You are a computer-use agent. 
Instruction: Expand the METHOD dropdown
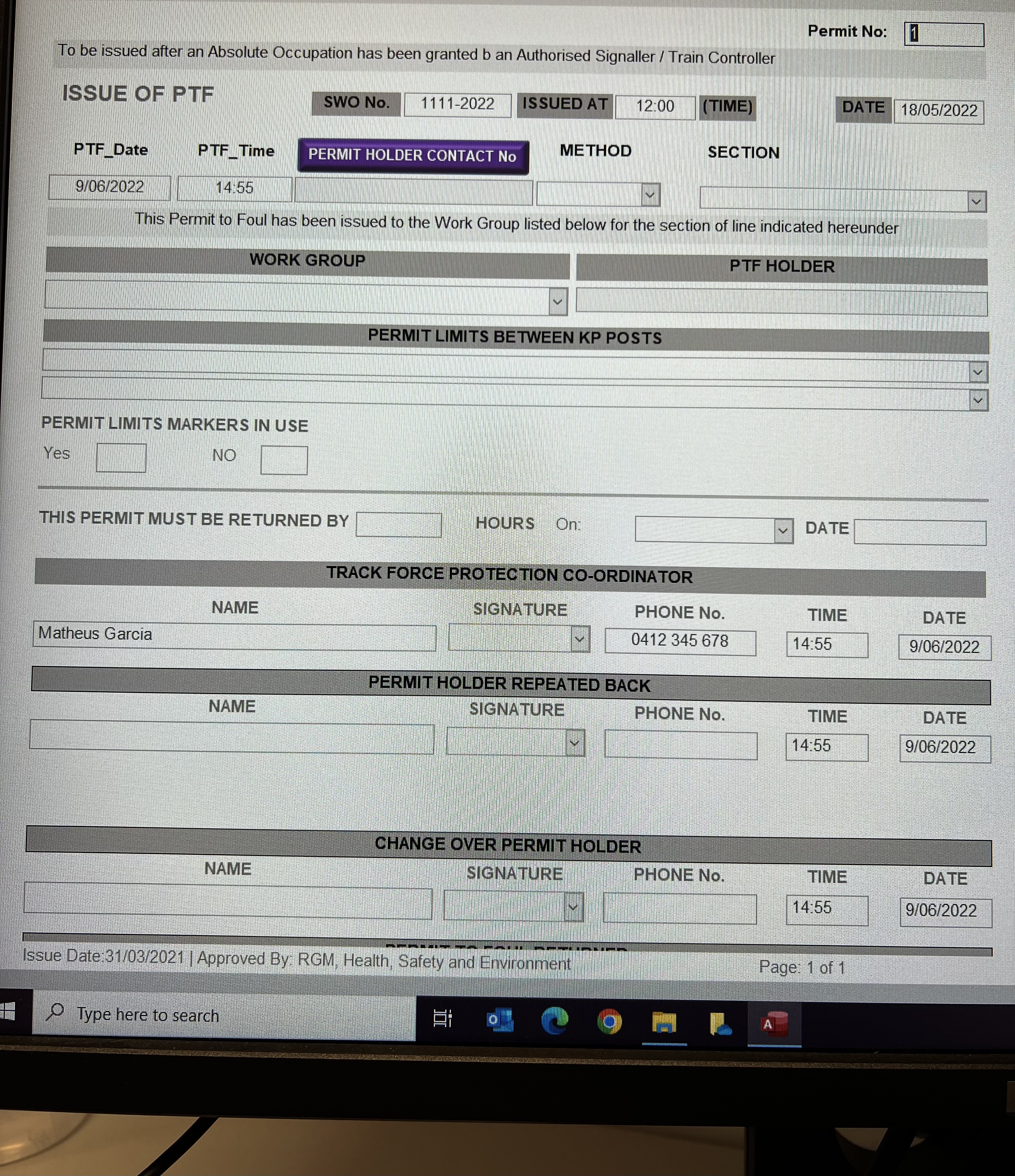point(650,195)
